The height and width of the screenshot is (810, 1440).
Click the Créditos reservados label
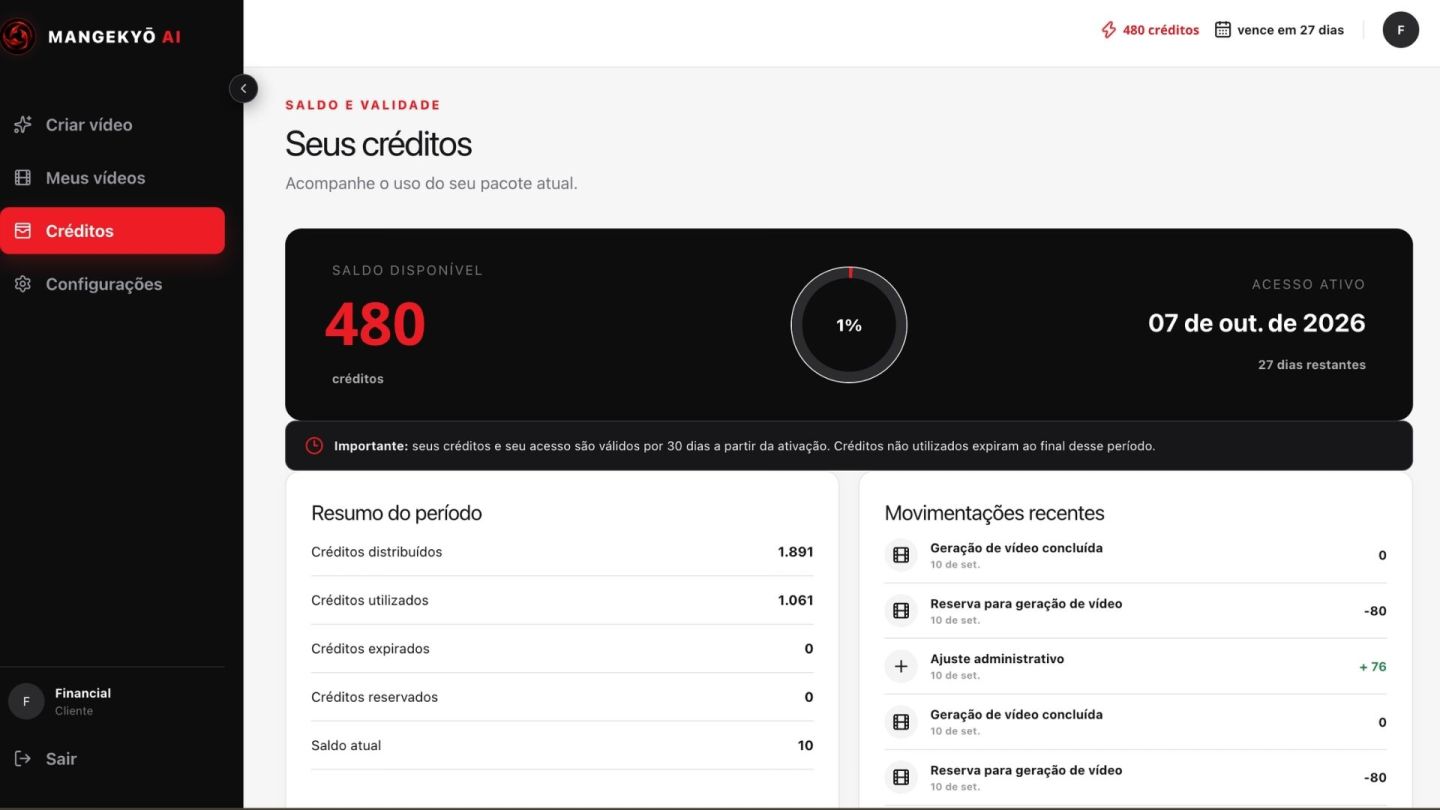pos(374,697)
